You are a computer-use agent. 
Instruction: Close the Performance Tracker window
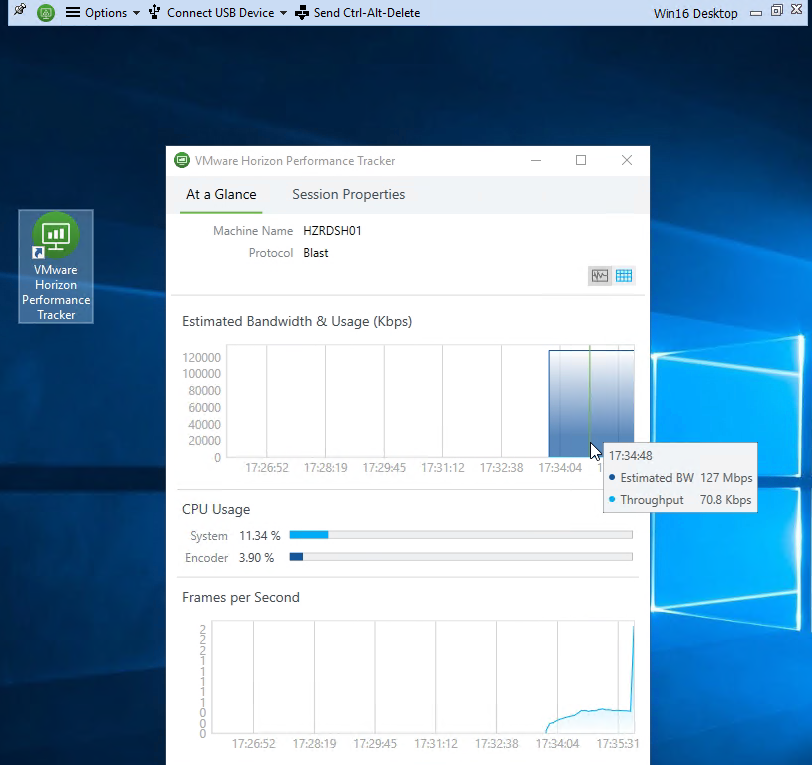pos(627,161)
